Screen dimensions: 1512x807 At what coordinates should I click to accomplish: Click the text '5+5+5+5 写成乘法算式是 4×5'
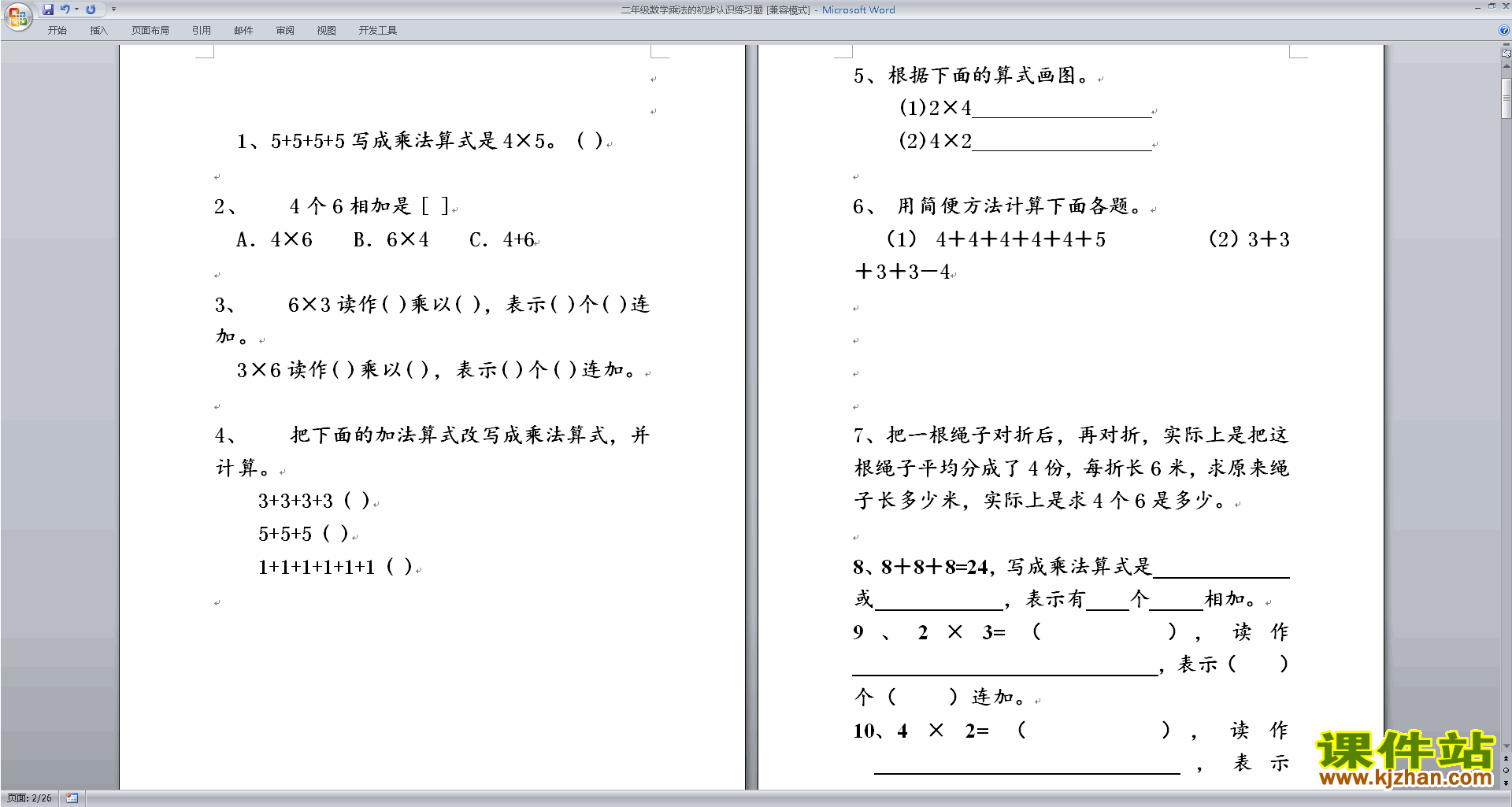pyautogui.click(x=409, y=141)
